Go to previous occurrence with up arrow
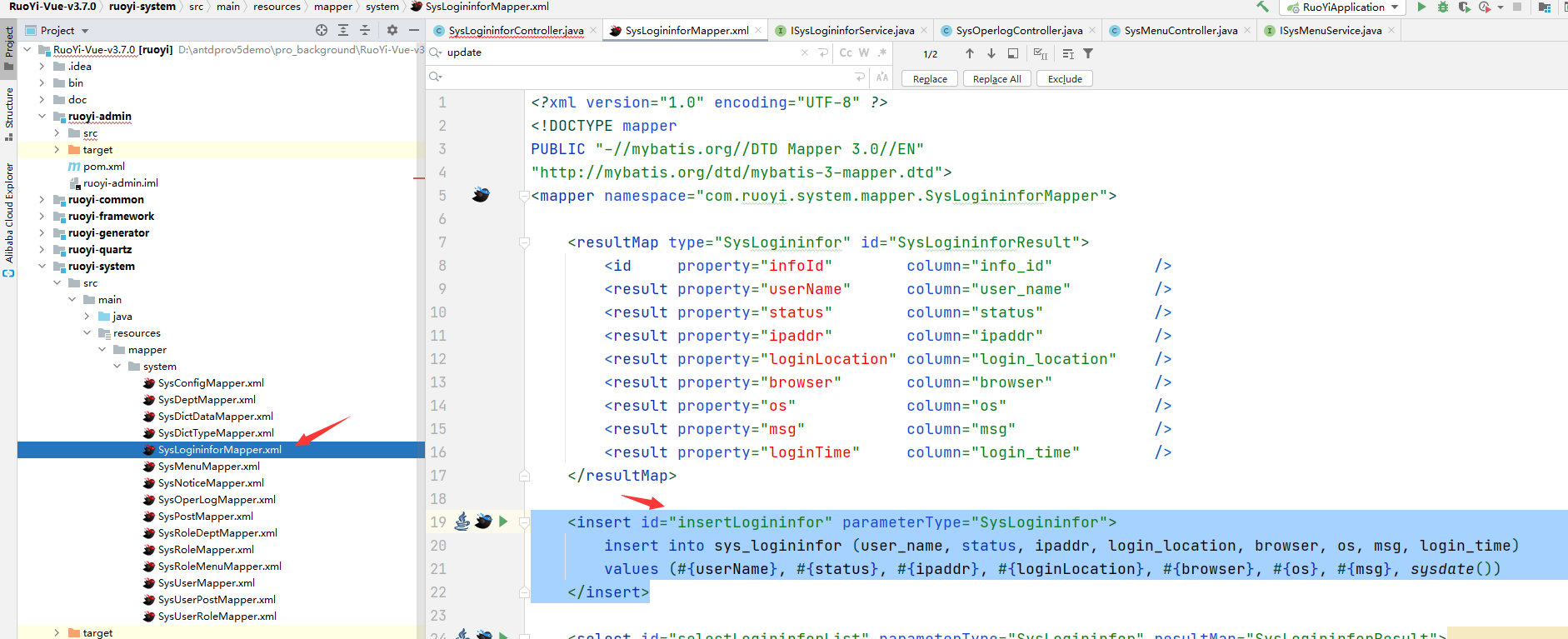This screenshot has height=639, width=1568. pos(970,53)
